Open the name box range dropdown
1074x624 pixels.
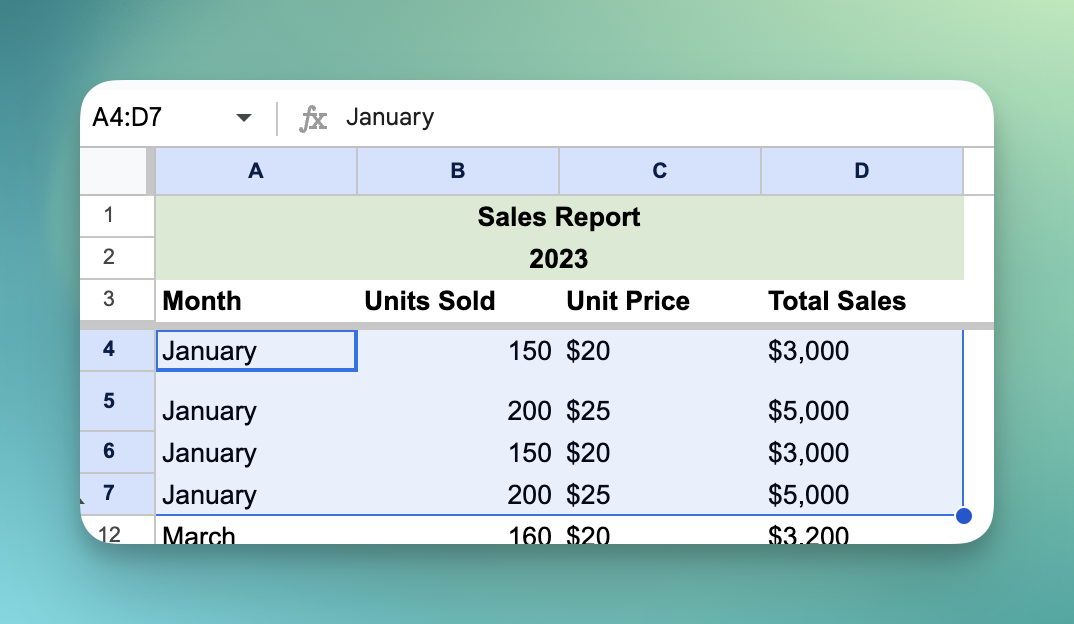tap(243, 117)
